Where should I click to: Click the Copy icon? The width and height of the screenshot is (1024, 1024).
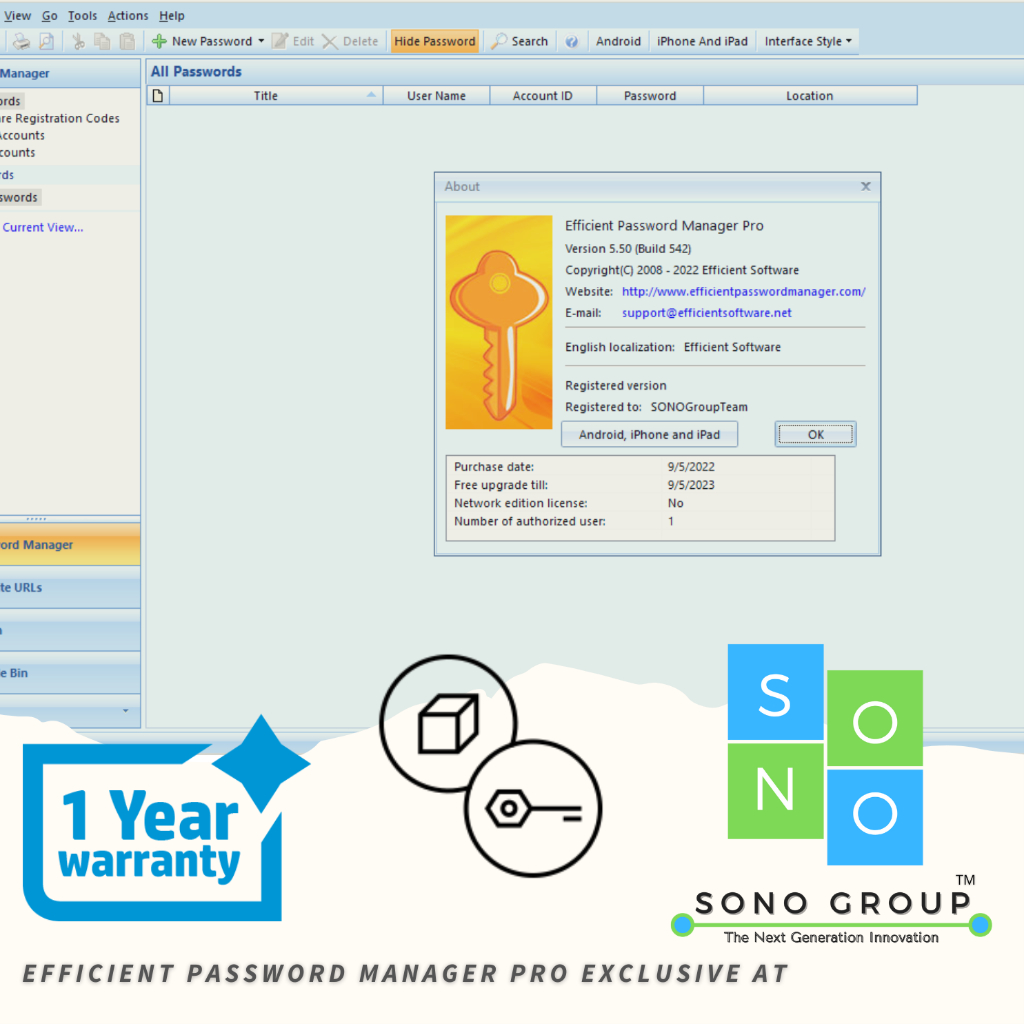tap(101, 41)
